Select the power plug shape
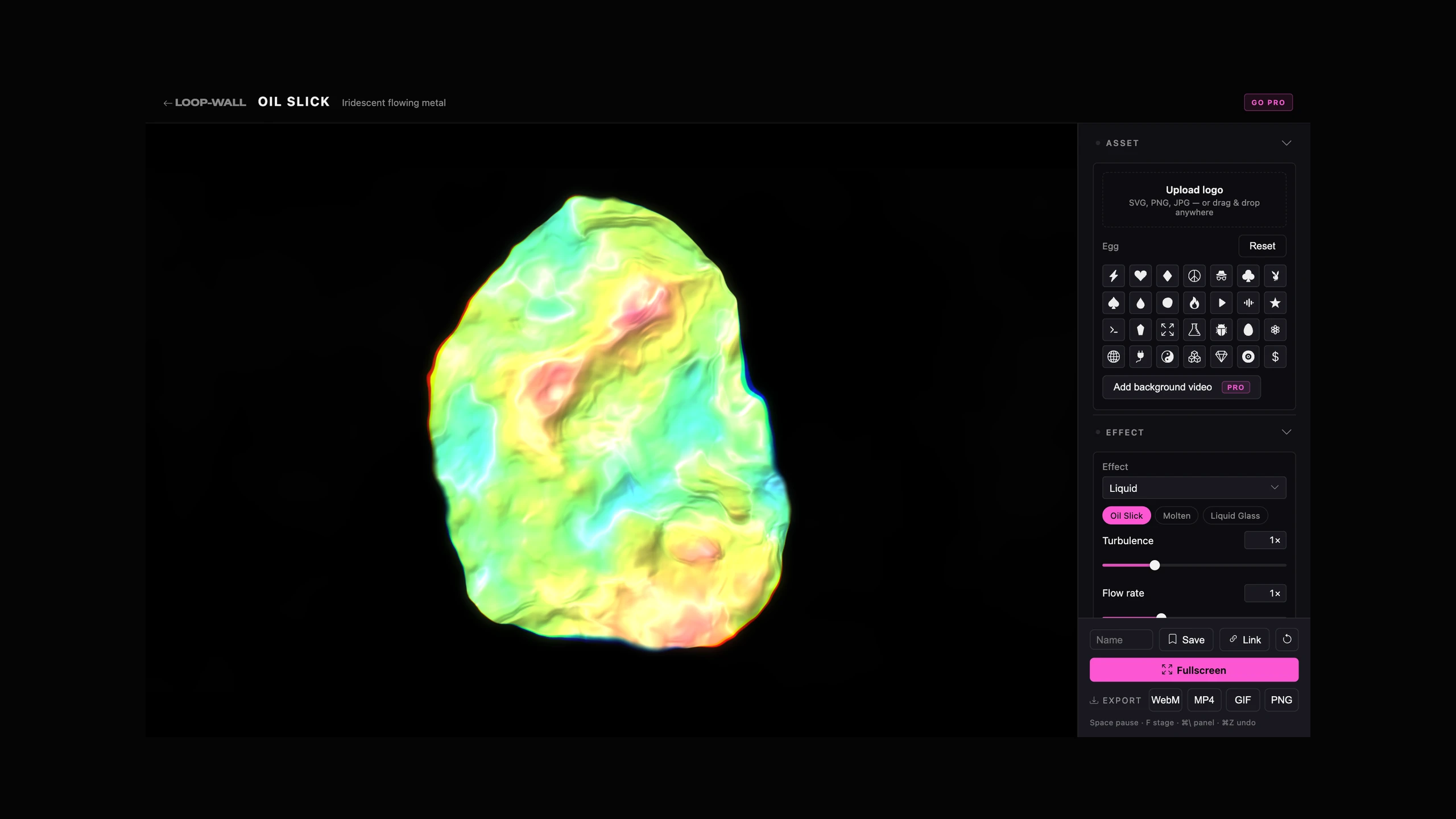The image size is (1456, 819). 1140,357
